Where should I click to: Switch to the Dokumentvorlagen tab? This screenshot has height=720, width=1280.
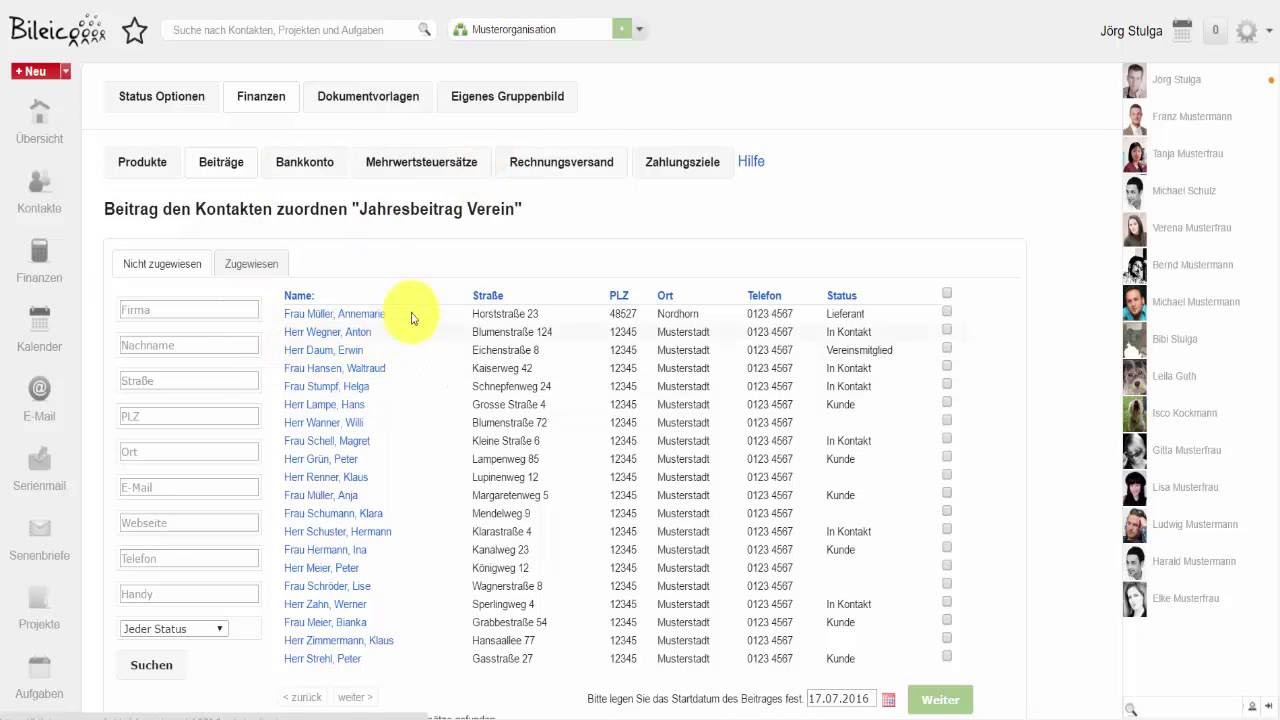point(368,97)
